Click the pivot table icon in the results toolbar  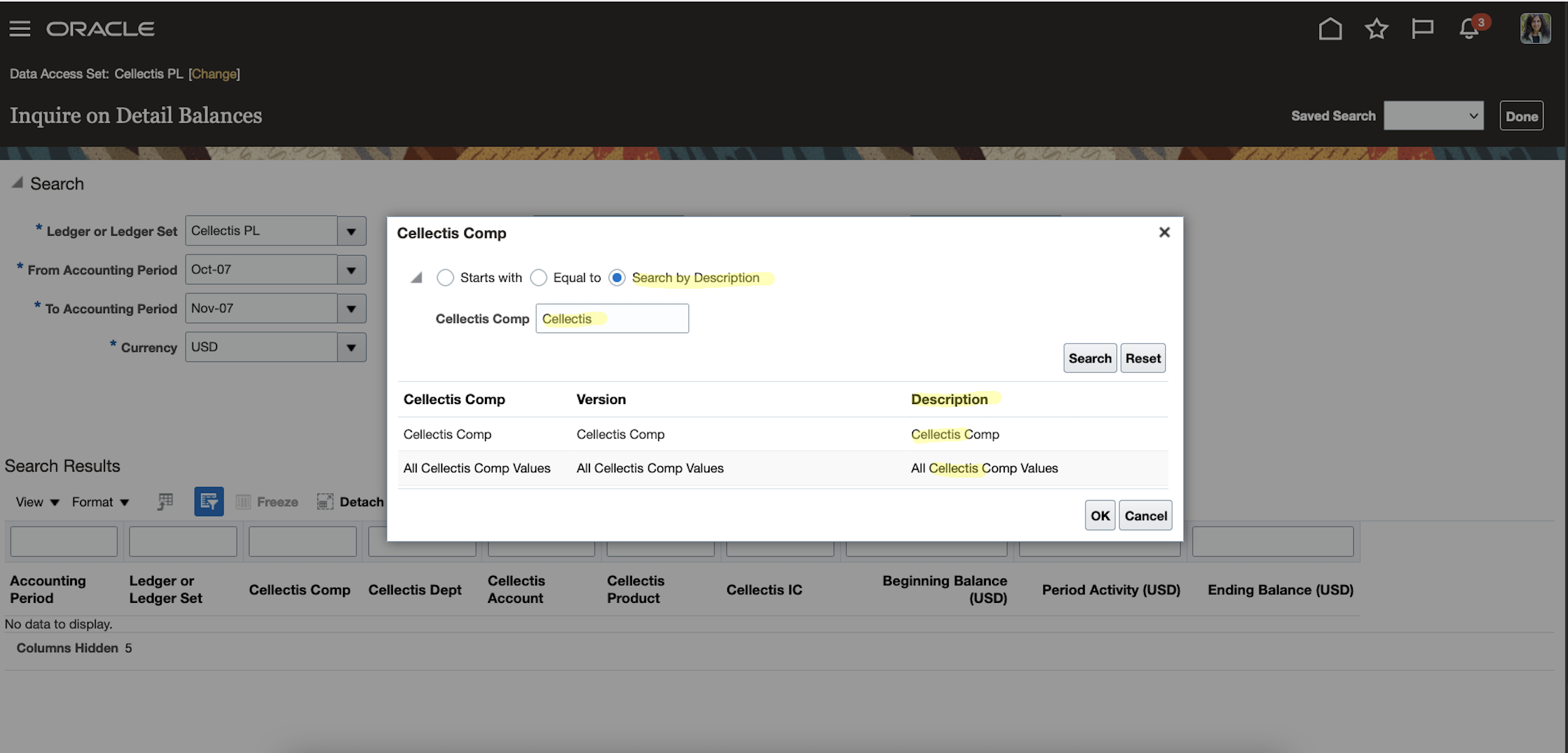point(165,502)
